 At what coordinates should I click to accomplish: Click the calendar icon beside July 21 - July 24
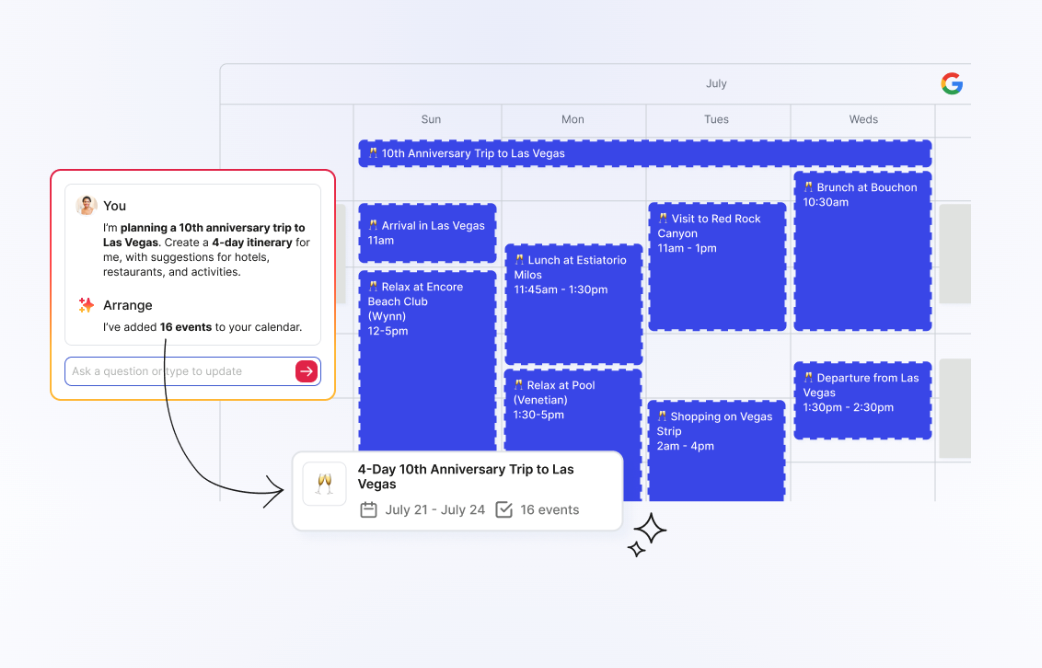coord(368,510)
